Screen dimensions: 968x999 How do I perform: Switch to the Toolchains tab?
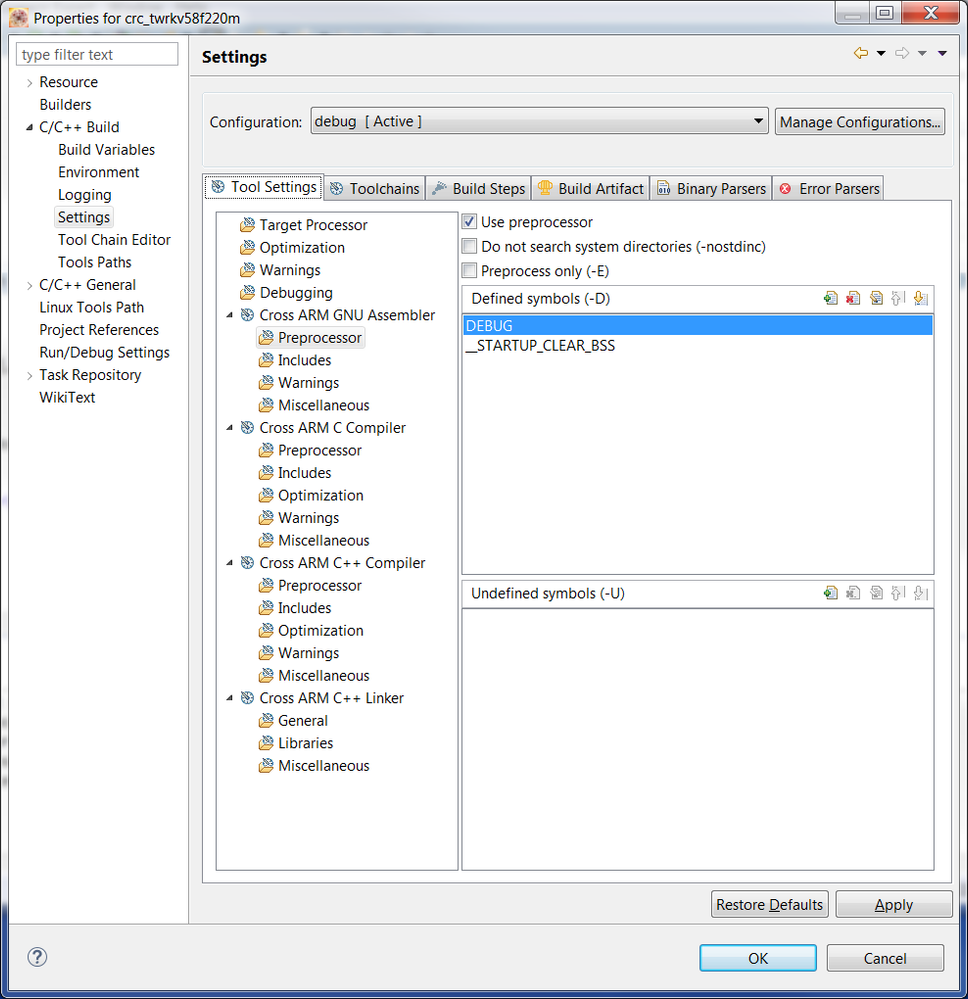pyautogui.click(x=374, y=189)
